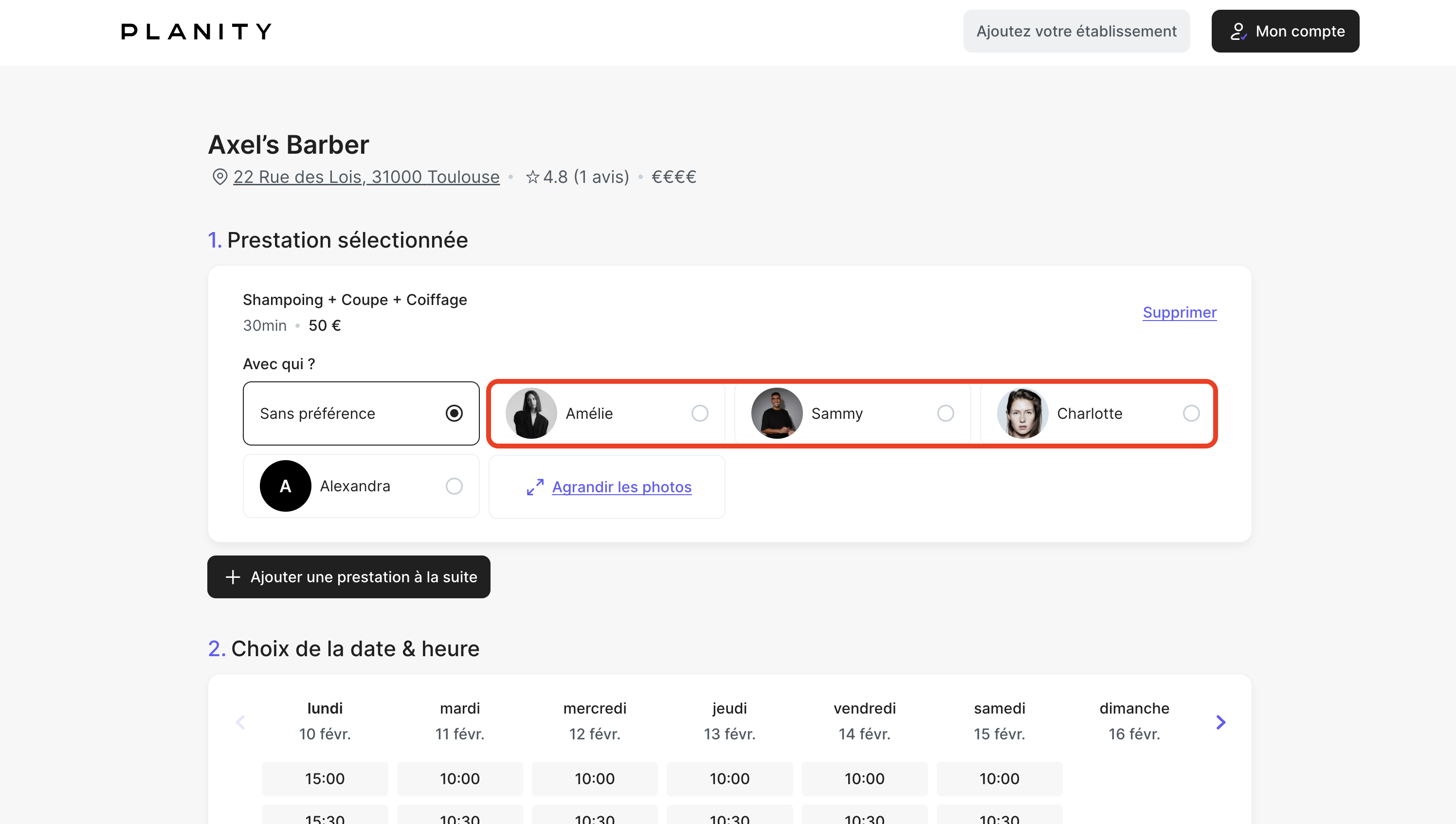Click the Supprimer link
1456x824 pixels.
[1179, 312]
